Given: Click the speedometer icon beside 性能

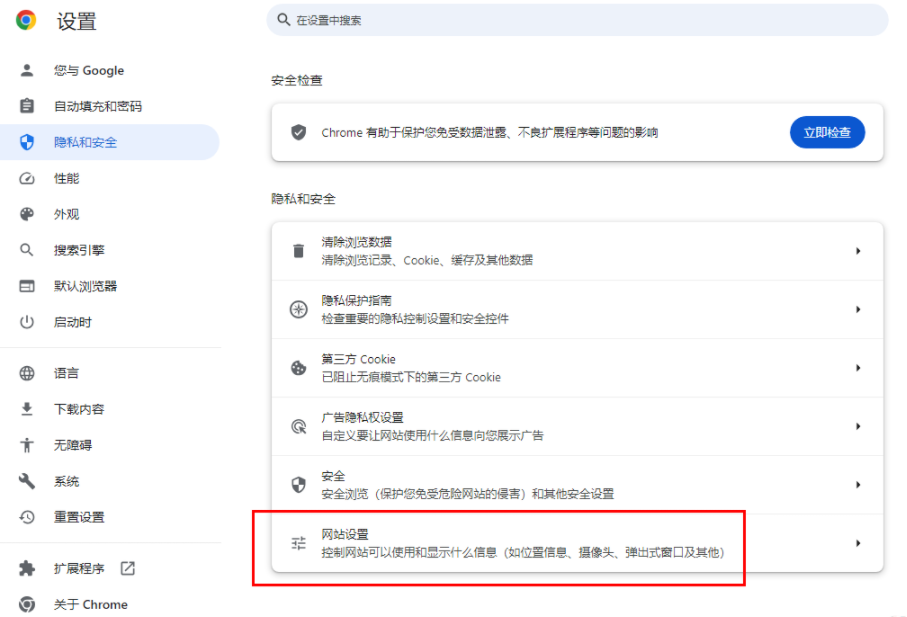Looking at the screenshot, I should point(27,178).
